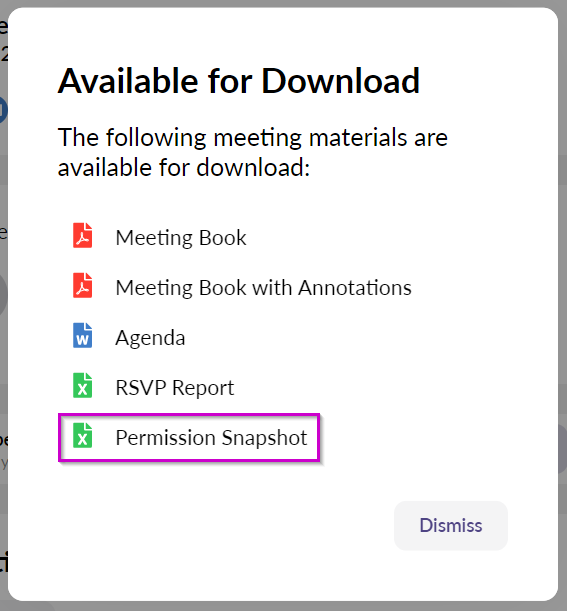Open Meeting Book with Annotations download
Screen dimensions: 567x611
click(x=263, y=288)
